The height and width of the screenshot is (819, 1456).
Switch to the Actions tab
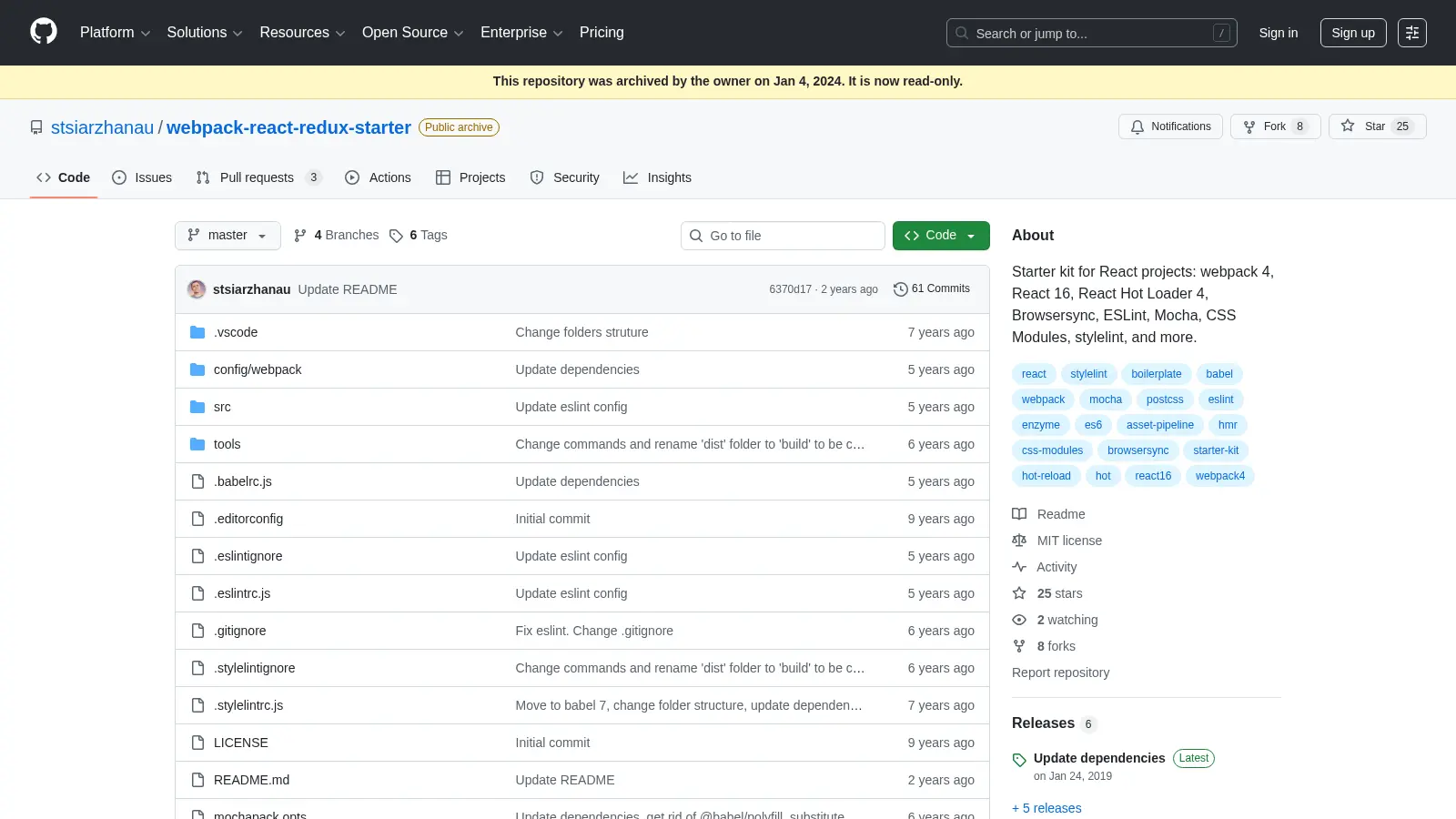coord(378,177)
